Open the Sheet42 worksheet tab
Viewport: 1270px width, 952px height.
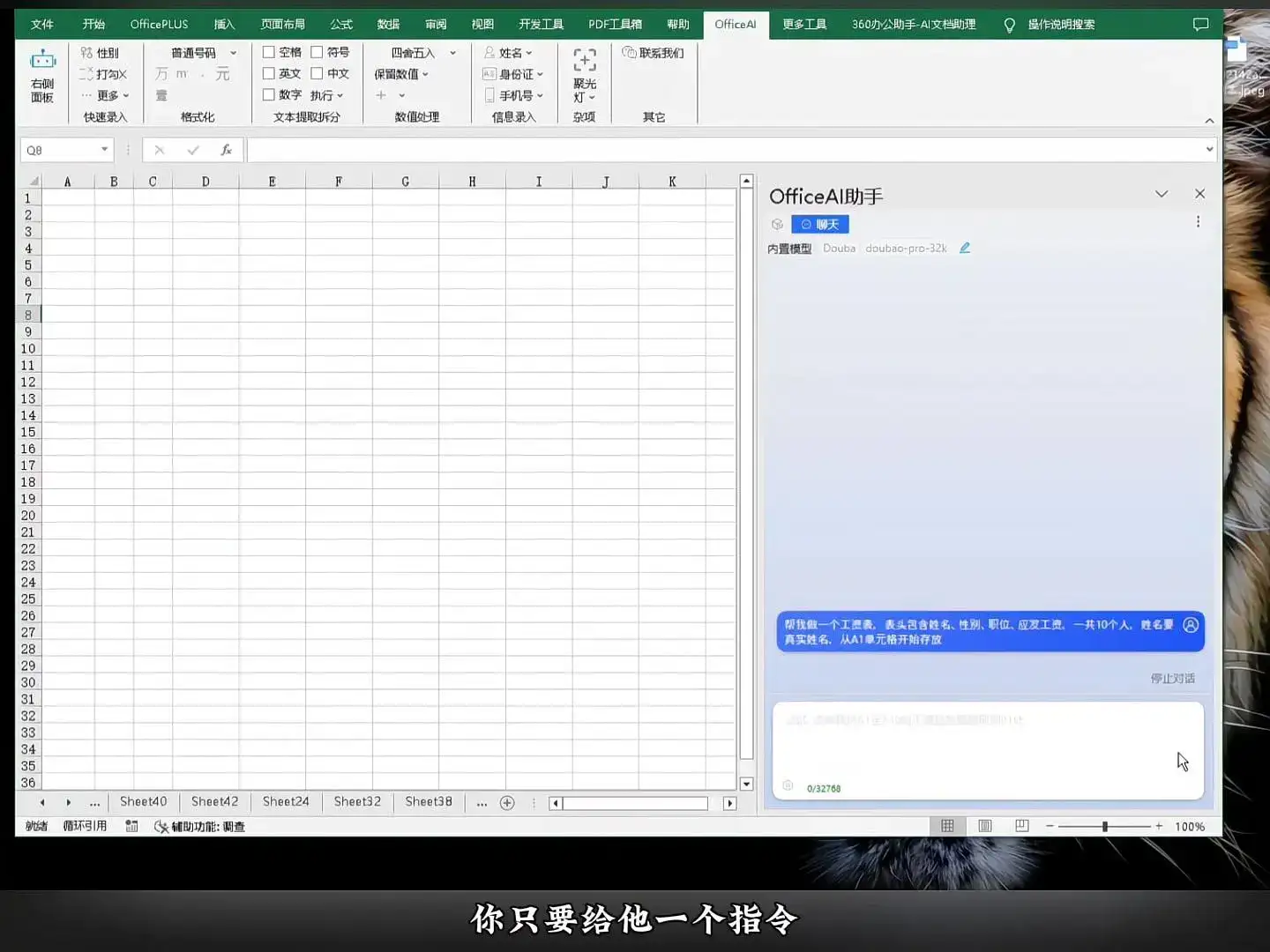pyautogui.click(x=214, y=802)
